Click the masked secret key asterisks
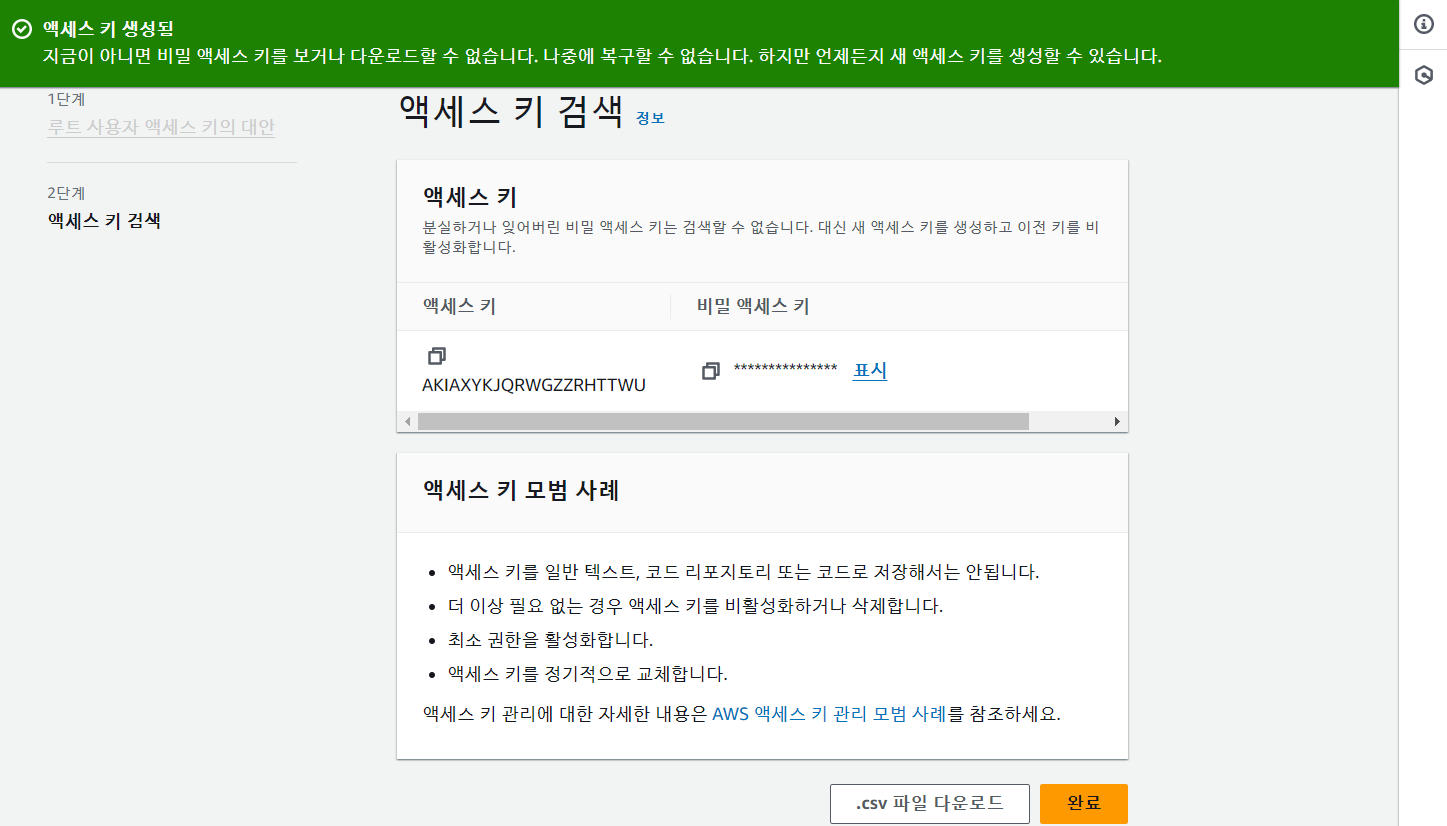The width and height of the screenshot is (1447, 826). (x=785, y=370)
